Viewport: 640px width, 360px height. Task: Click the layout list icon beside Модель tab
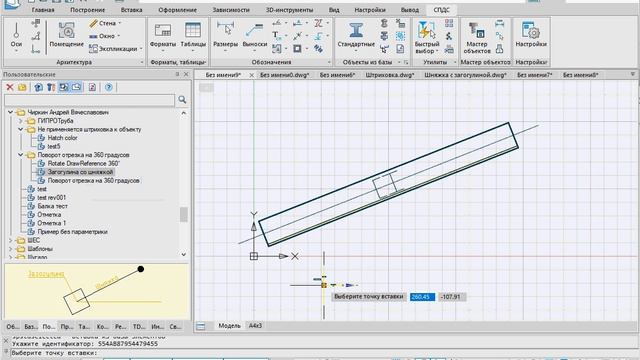[x=200, y=326]
